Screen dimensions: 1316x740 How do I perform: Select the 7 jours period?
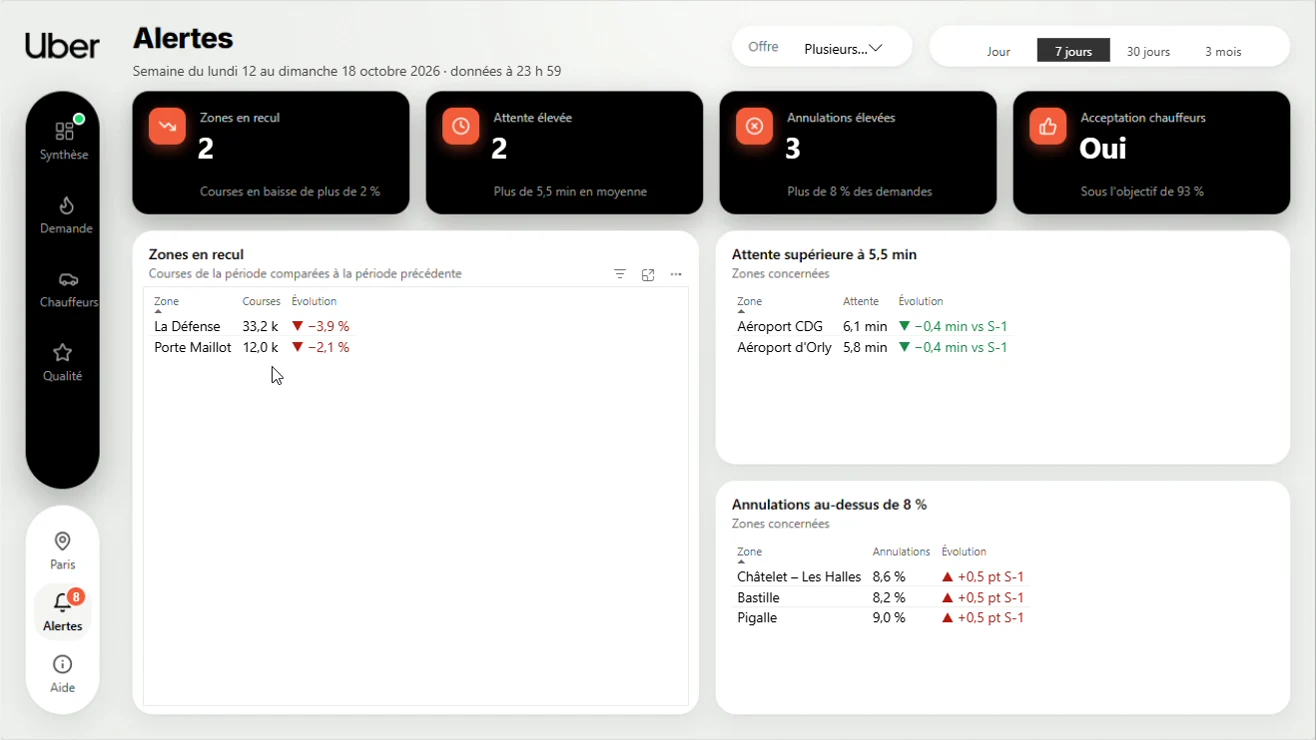coord(1073,51)
